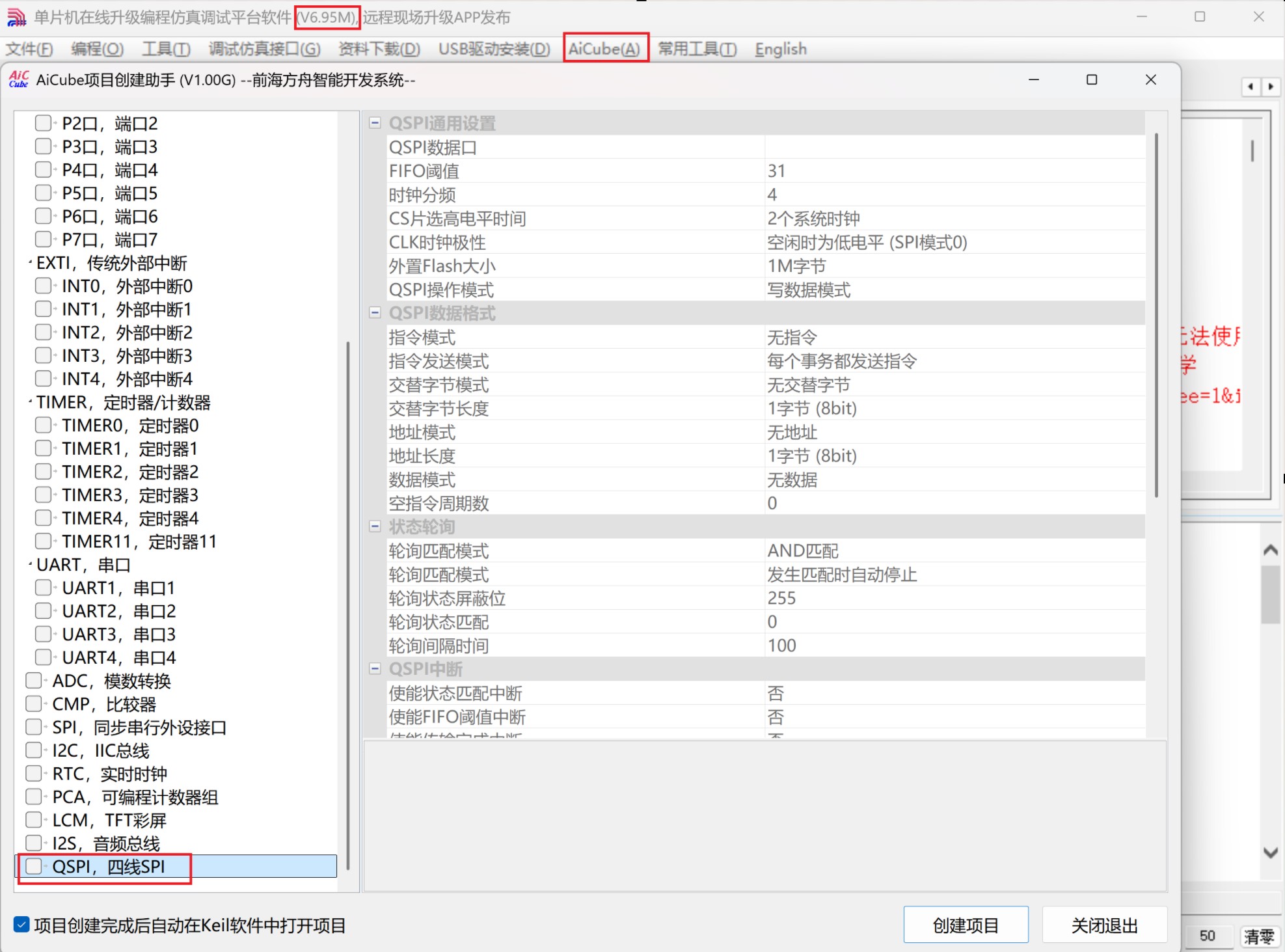This screenshot has width=1285, height=952.
Task: Open 使能状态匹配中断 value dropdown
Action: click(x=954, y=693)
